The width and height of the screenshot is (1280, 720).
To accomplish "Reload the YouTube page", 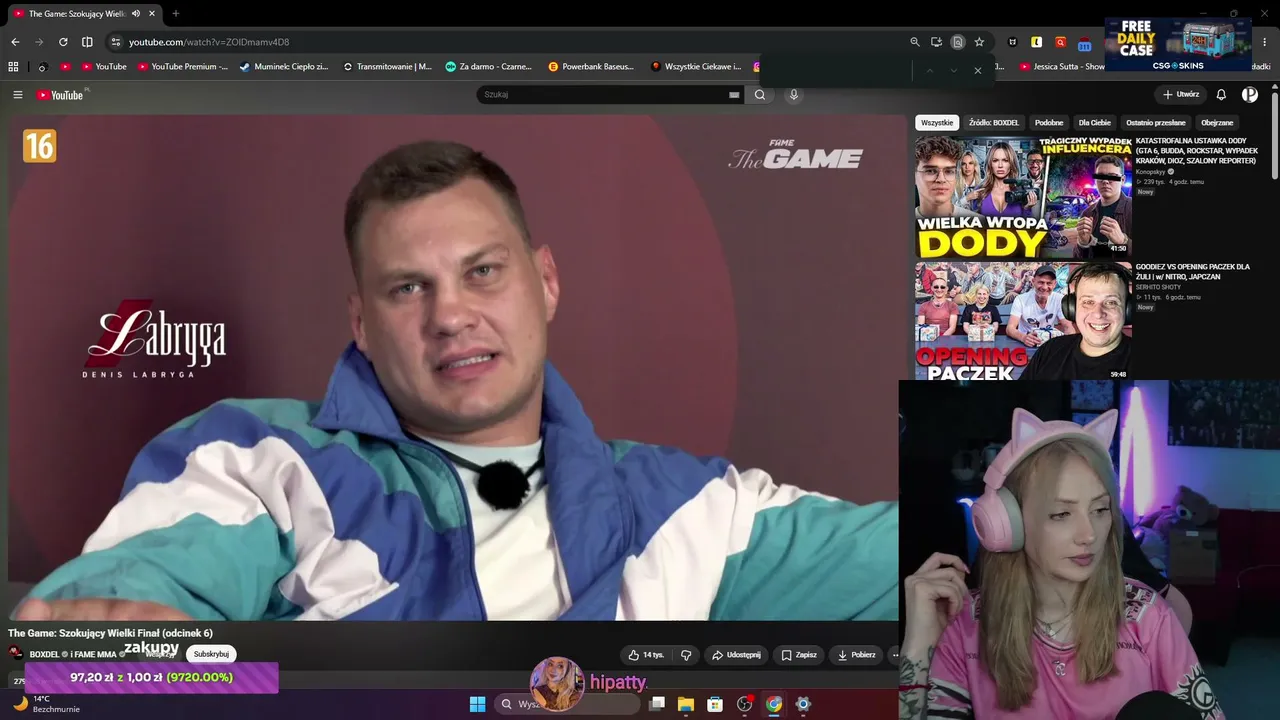I will click(x=63, y=42).
